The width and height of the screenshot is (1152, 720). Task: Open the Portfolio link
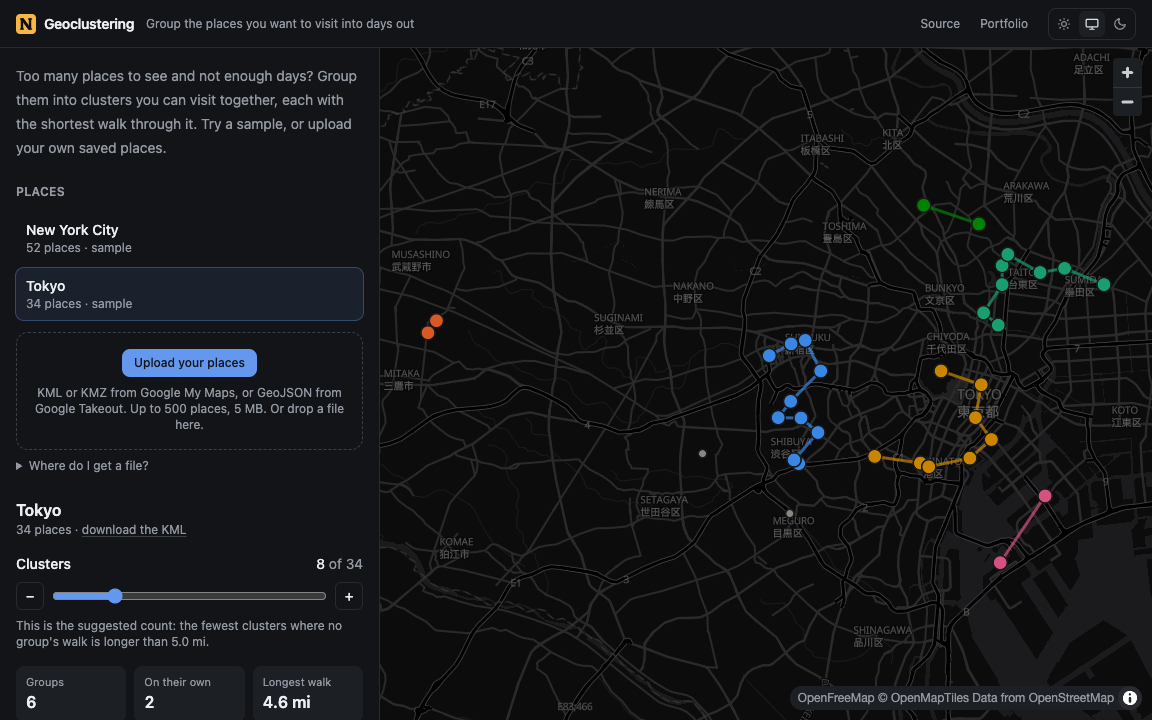(x=1004, y=24)
